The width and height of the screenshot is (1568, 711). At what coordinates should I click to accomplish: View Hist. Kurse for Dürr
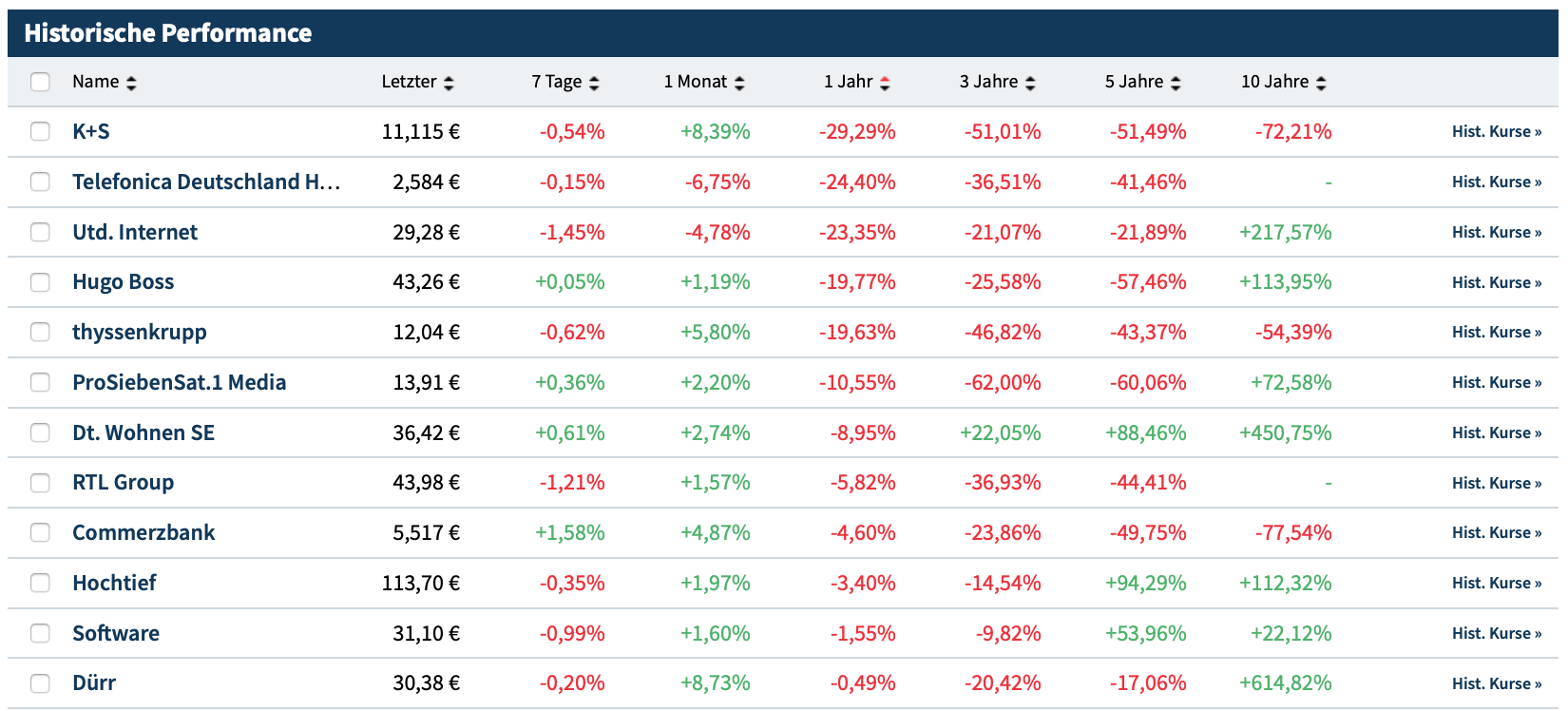[x=1496, y=683]
